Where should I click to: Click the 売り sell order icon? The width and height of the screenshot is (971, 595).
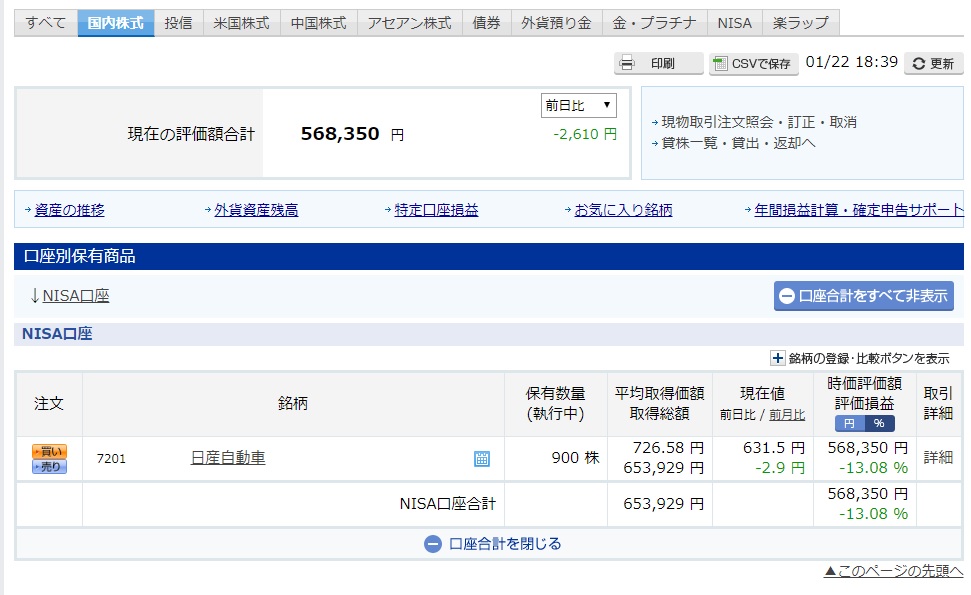(50, 467)
